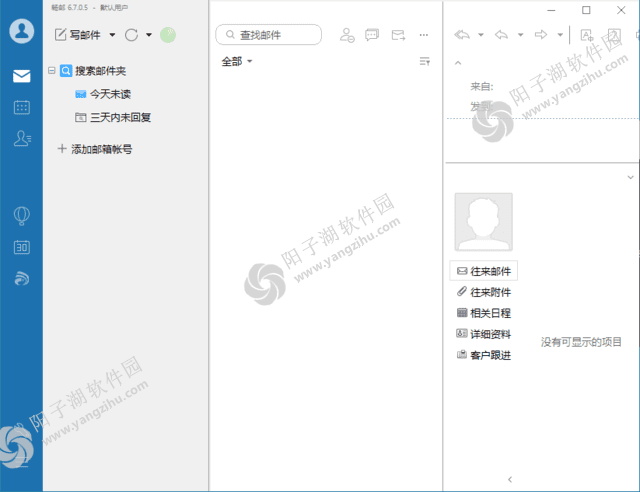Click 写邮件 to compose a new mail
The height and width of the screenshot is (492, 640).
click(x=78, y=35)
